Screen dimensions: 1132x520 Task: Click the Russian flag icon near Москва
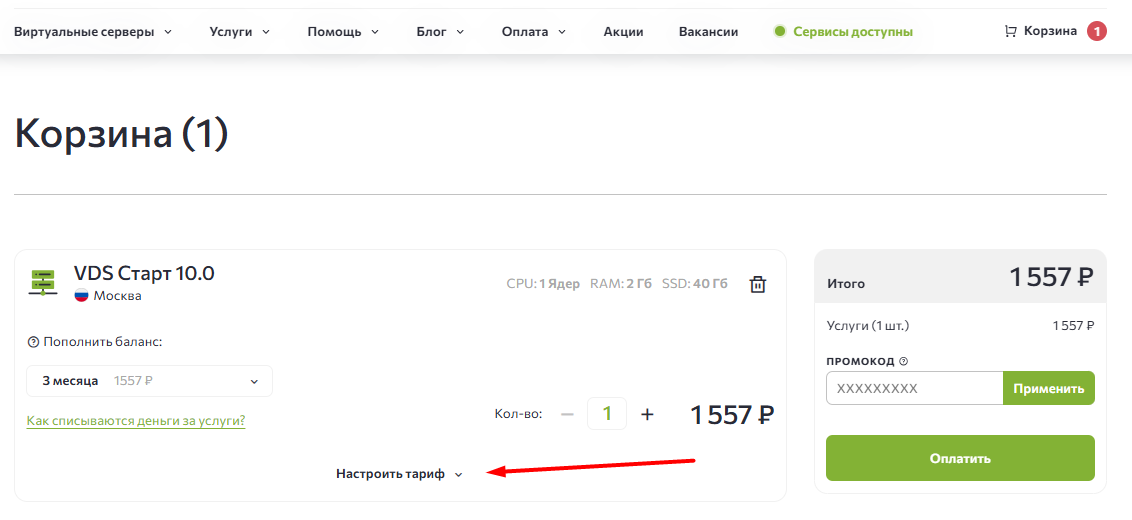pos(81,296)
